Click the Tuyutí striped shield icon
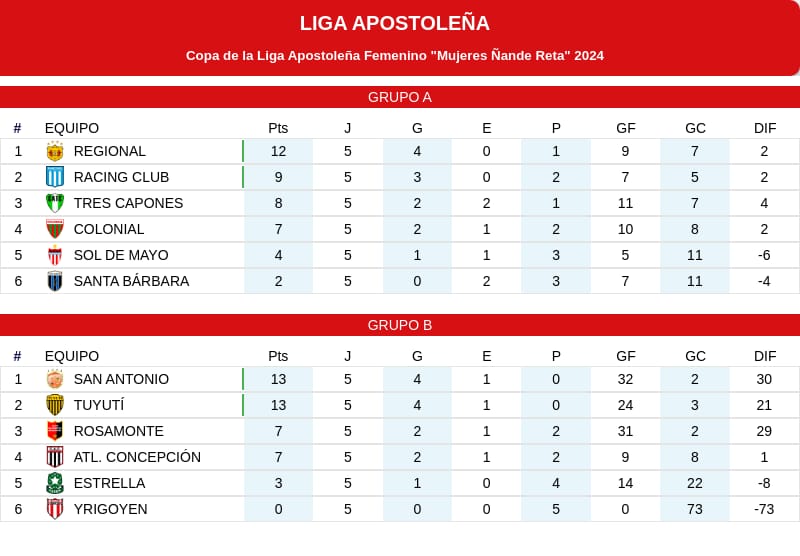The image size is (800, 556). coord(55,405)
